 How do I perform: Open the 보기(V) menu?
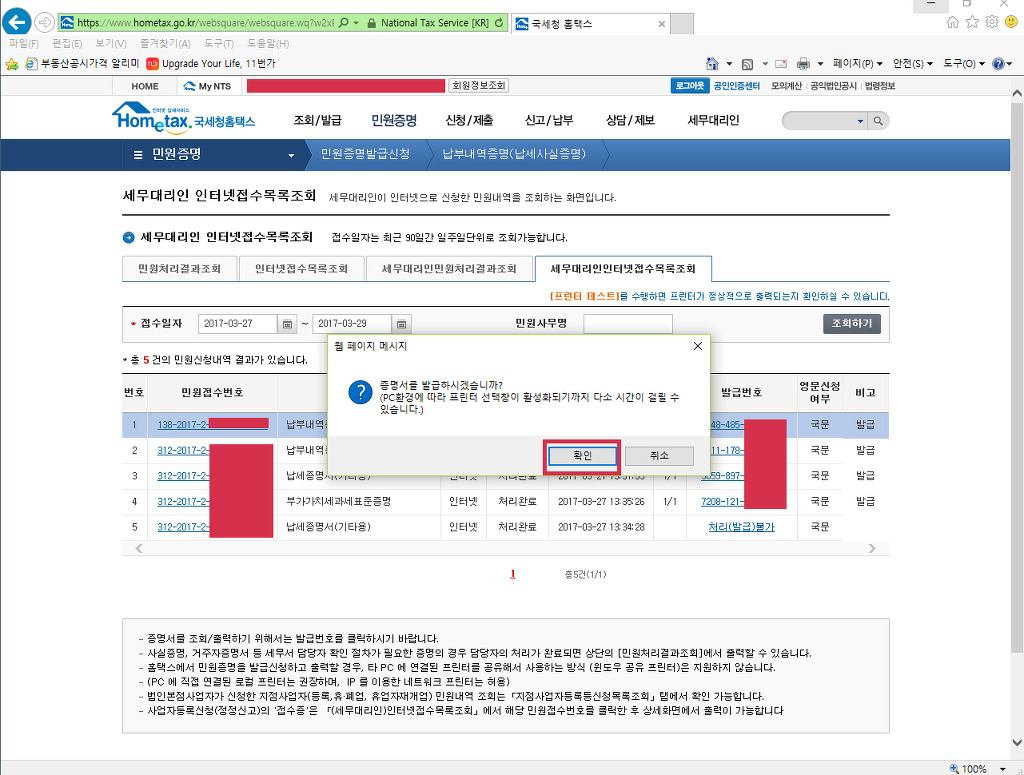tap(110, 44)
